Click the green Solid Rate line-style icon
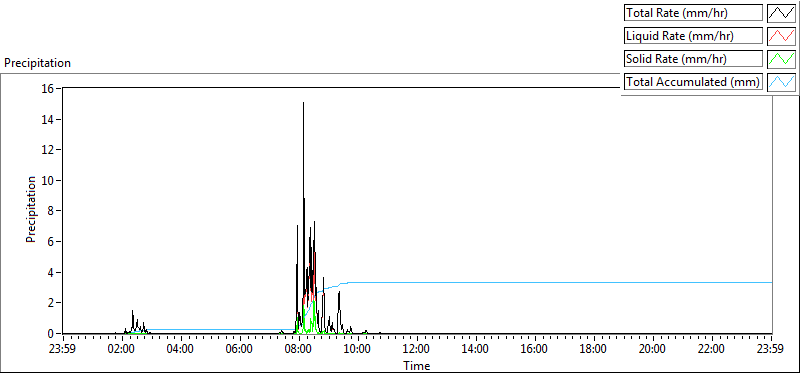 781,59
